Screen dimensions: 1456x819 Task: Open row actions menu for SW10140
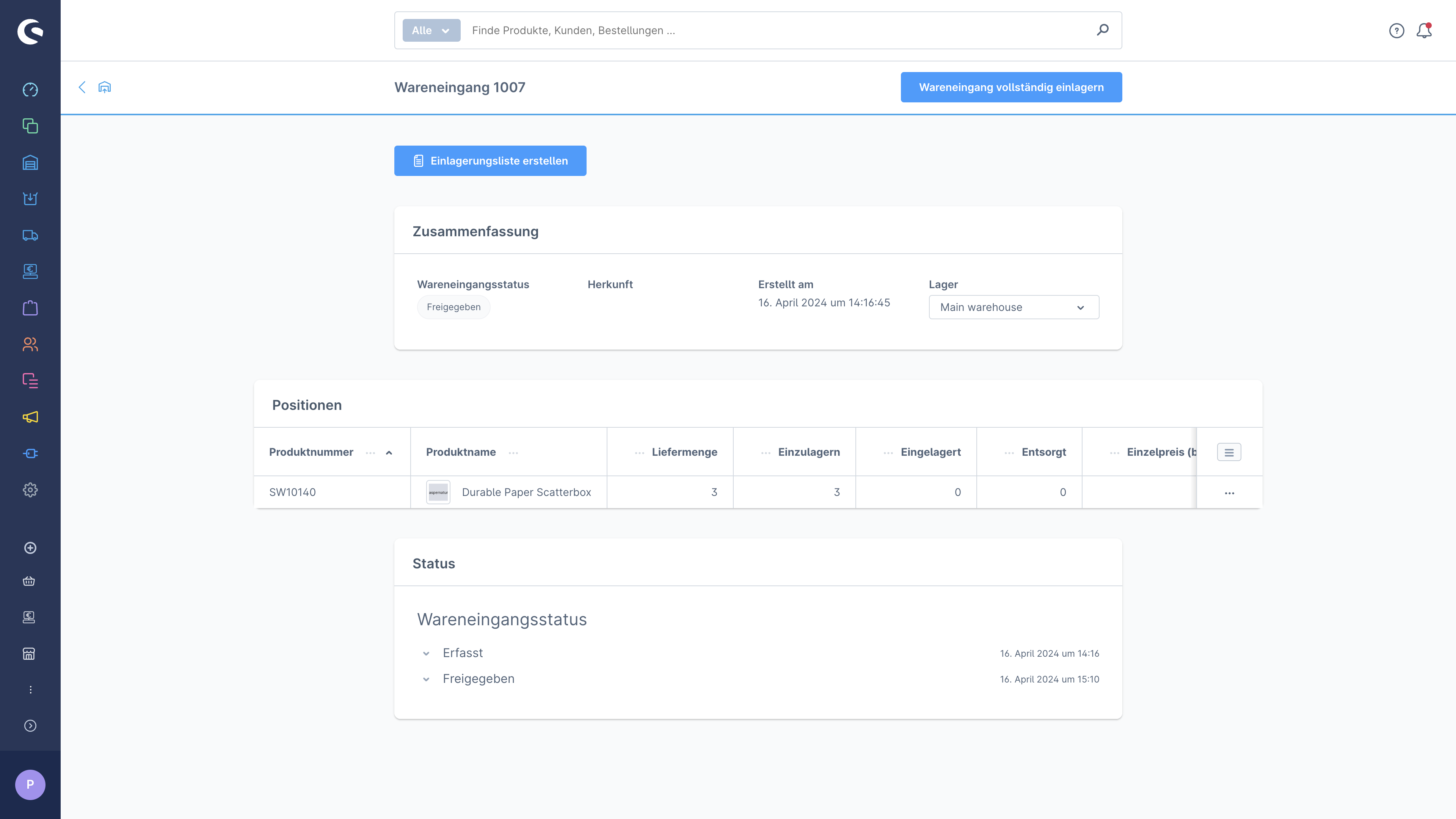1229,493
